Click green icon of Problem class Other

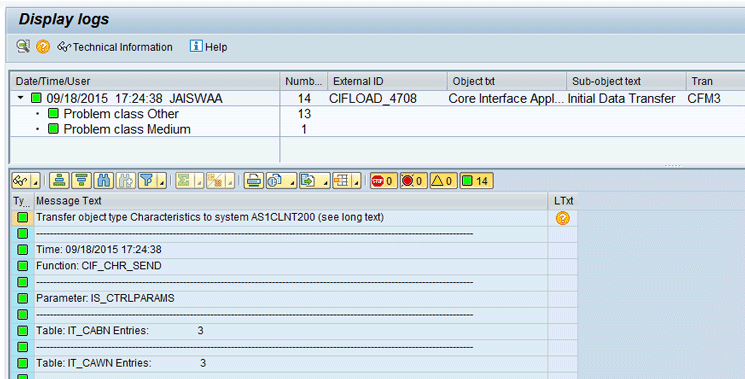[x=54, y=114]
